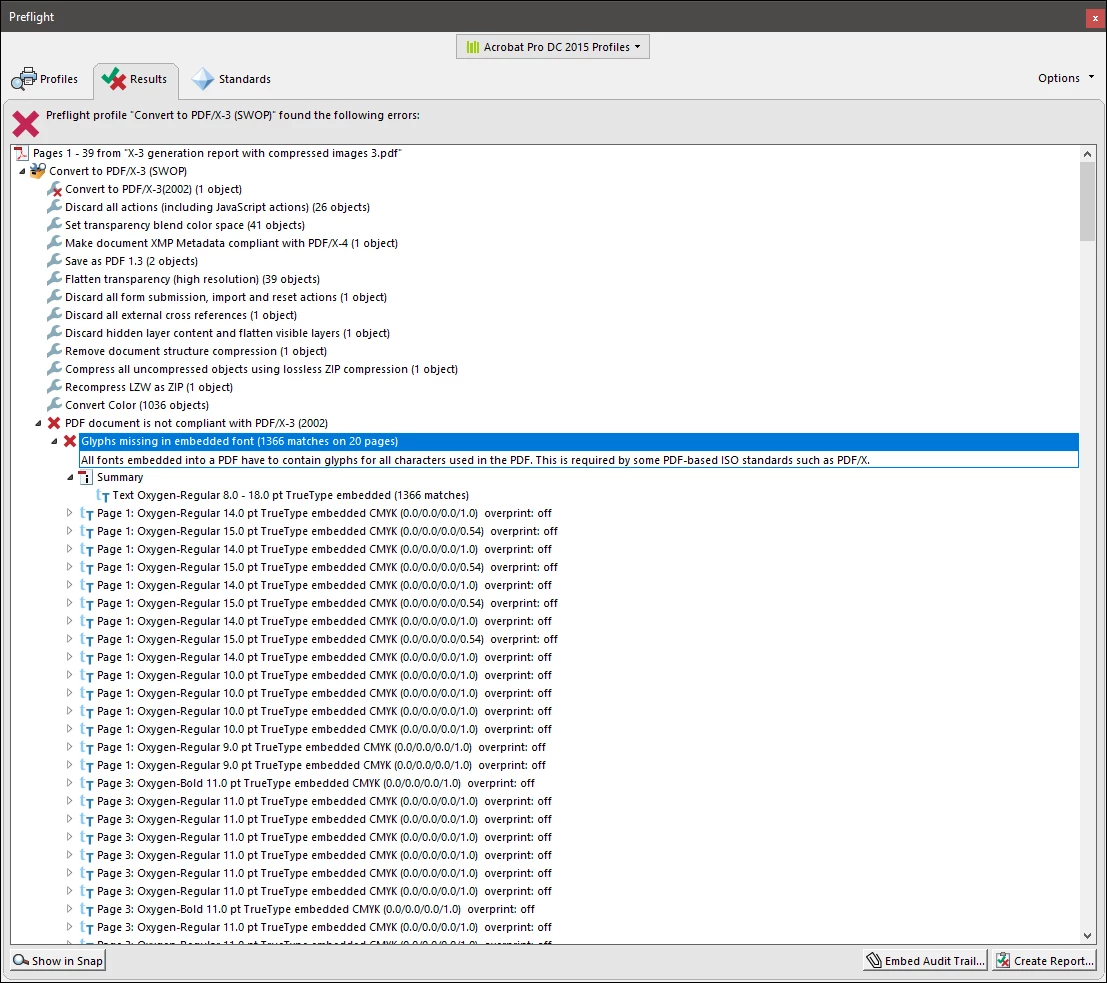Image resolution: width=1107 pixels, height=983 pixels.
Task: Open the Acrobat Pro DC 2015 Profiles dropdown
Action: pos(553,47)
